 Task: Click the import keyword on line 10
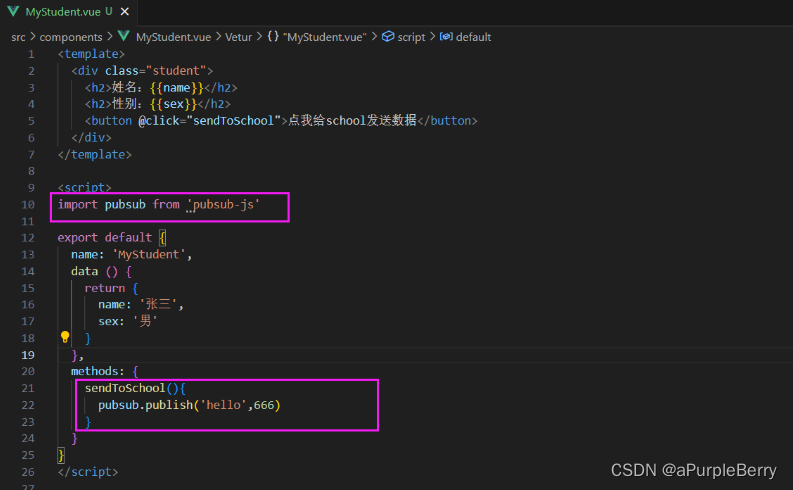pyautogui.click(x=77, y=204)
